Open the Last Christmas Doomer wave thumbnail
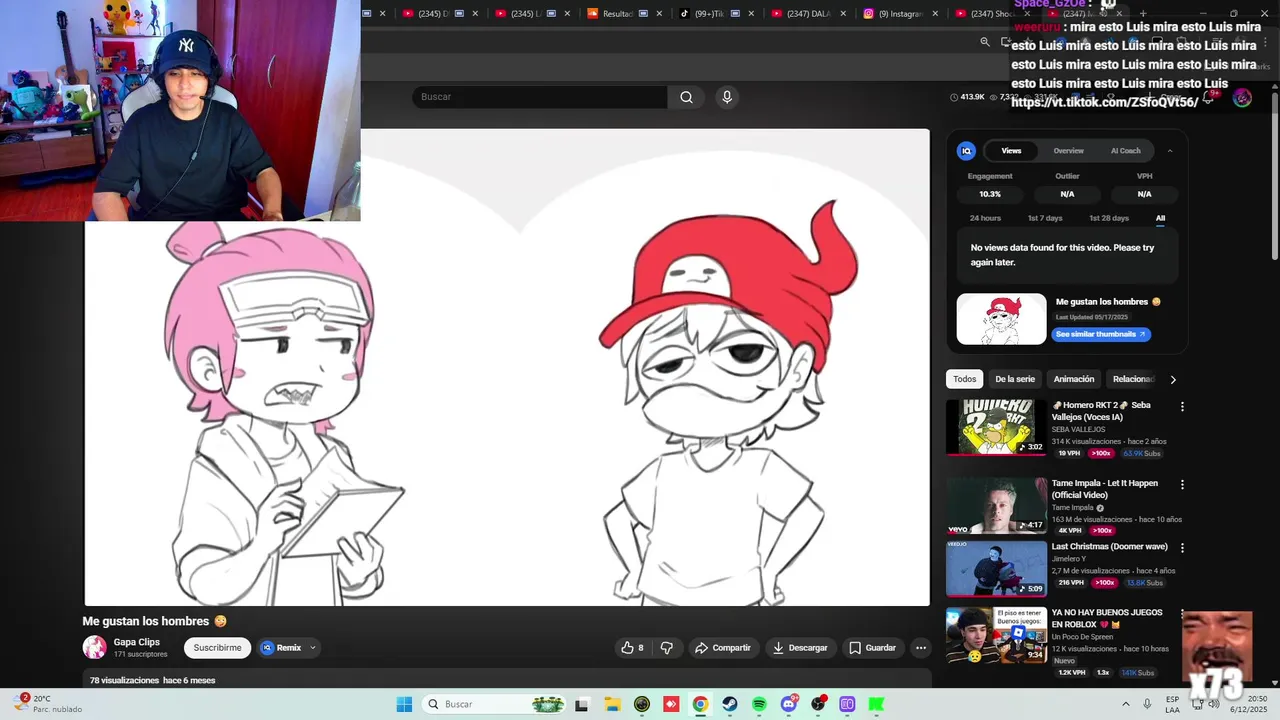 click(996, 569)
